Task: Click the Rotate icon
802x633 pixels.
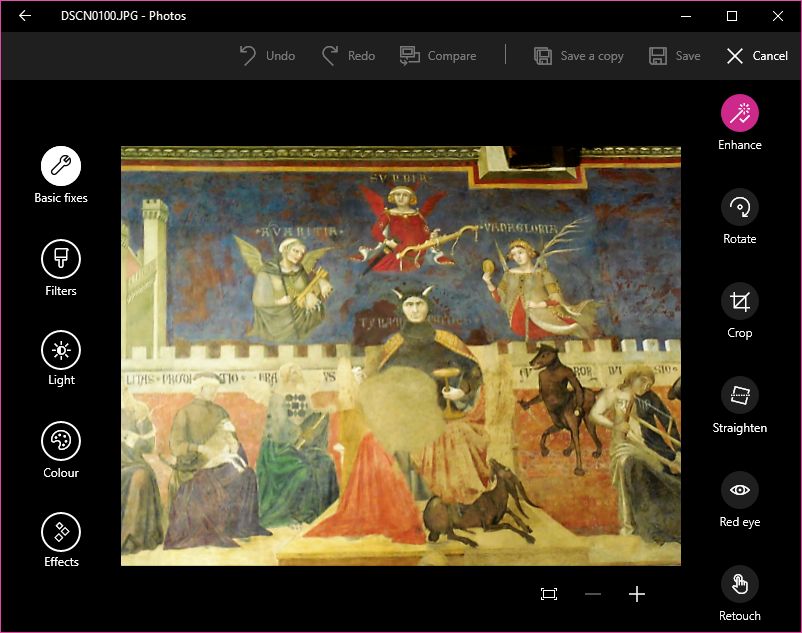Action: [x=740, y=207]
